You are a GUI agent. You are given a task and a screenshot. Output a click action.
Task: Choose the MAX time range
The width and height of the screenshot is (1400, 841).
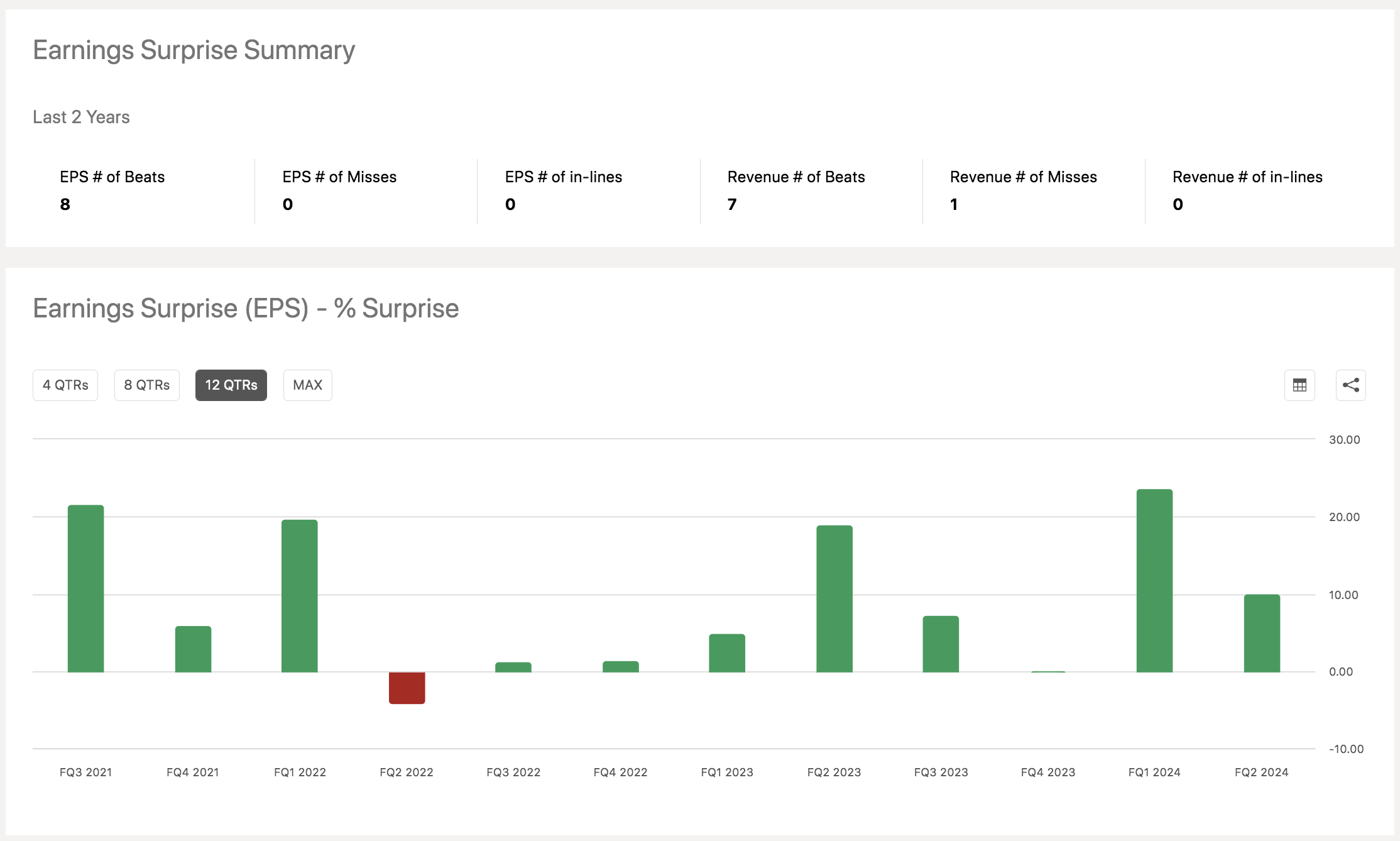click(x=307, y=385)
